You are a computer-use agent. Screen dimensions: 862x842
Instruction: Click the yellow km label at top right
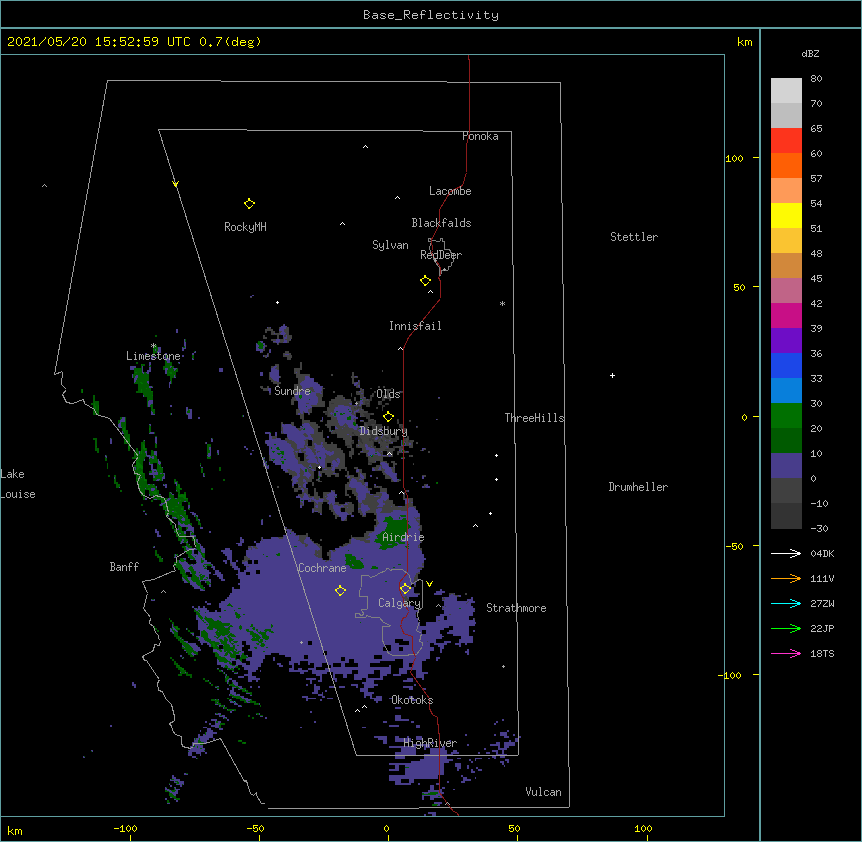(745, 42)
